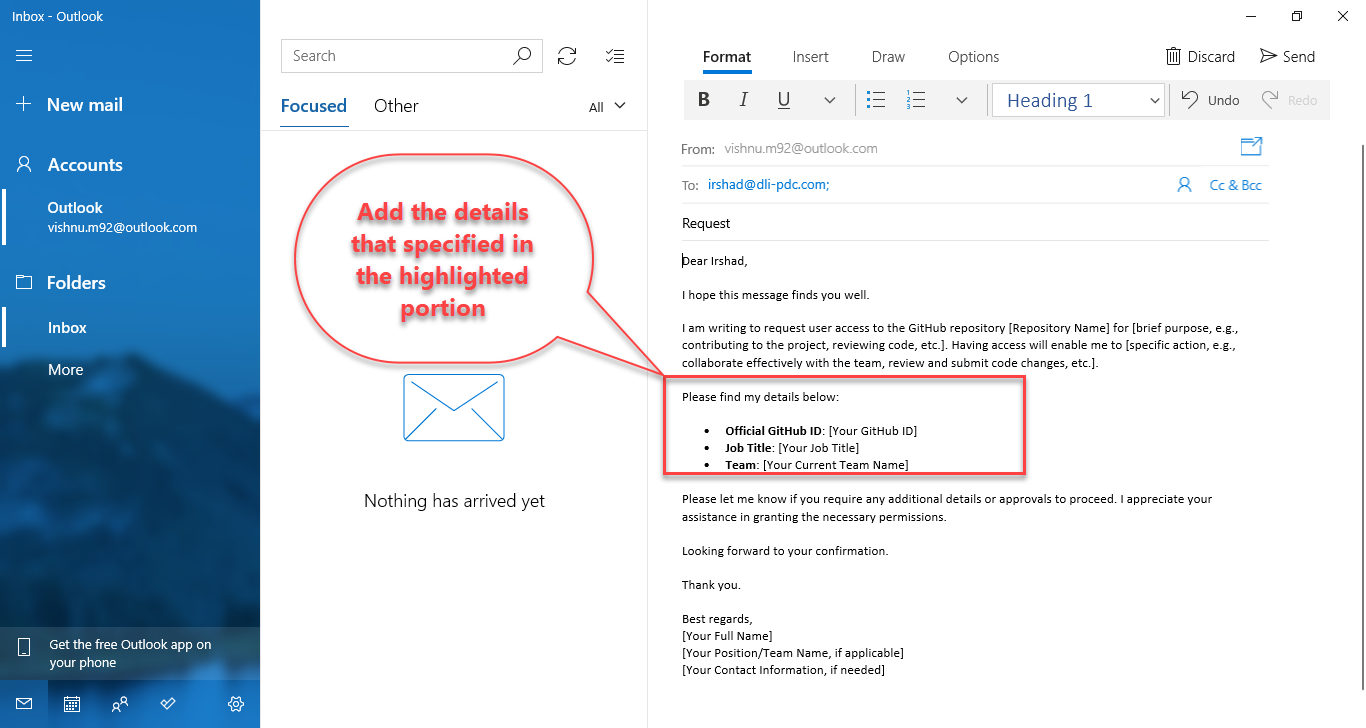The image size is (1366, 728).
Task: Expand the extra font formatting chevron
Action: point(829,99)
